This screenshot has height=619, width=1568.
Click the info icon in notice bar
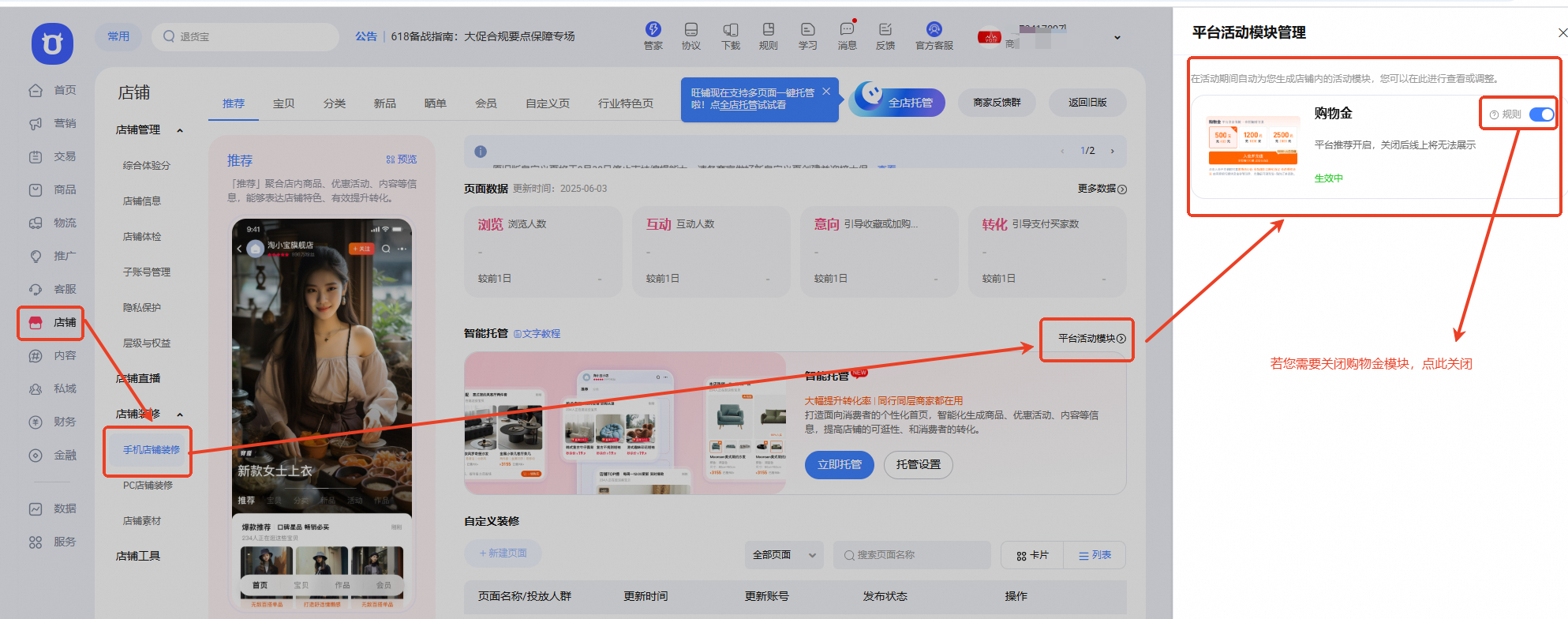[481, 152]
